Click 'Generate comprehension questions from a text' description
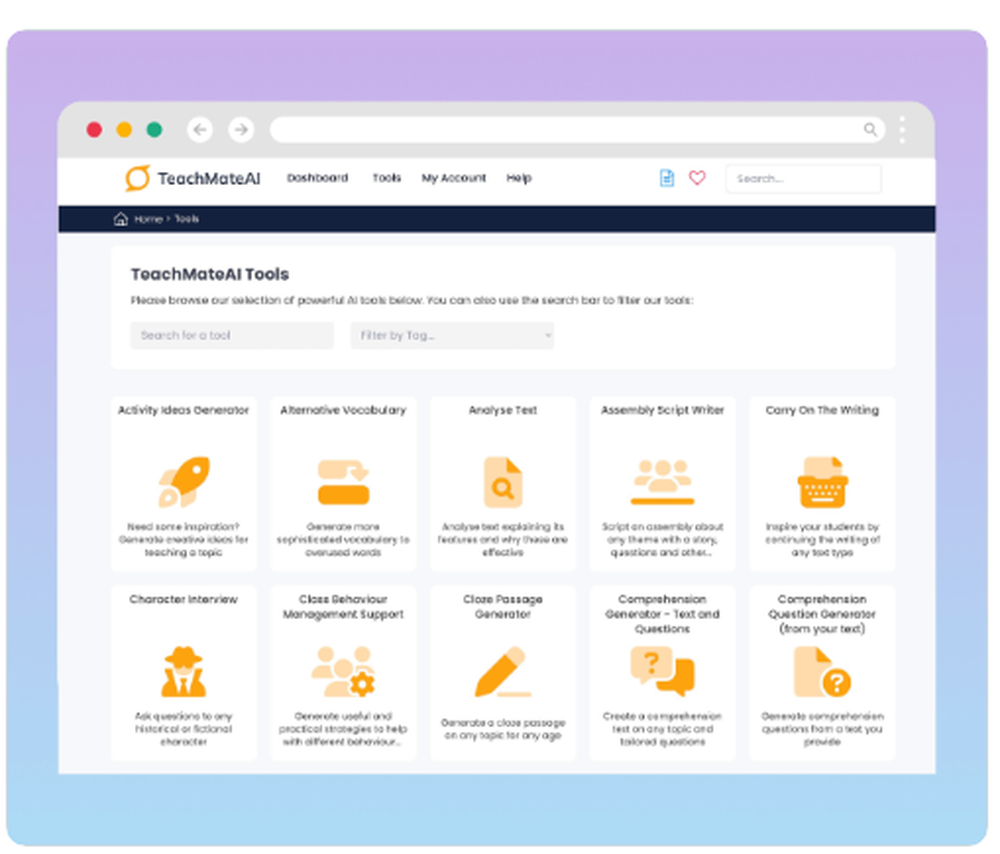The width and height of the screenshot is (1000, 854). (x=823, y=729)
